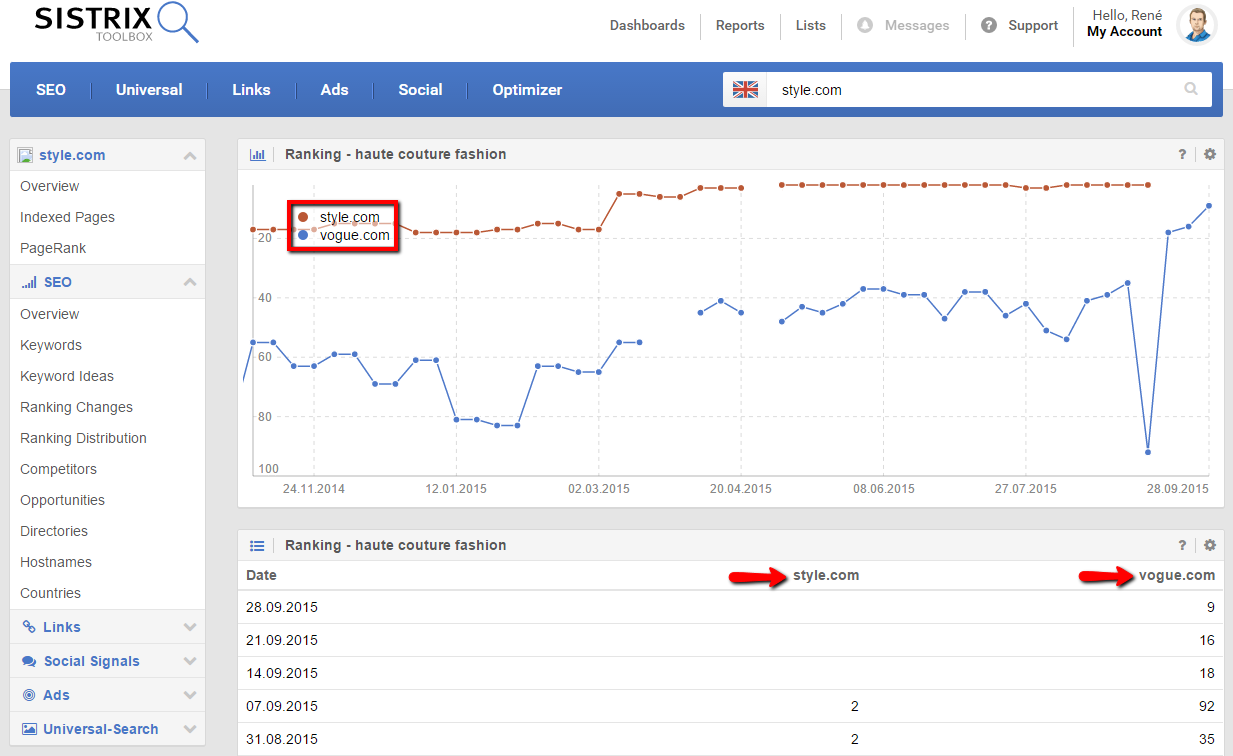Open the Ads tab in the blue navbar
Screen dimensions: 1233x756
pos(334,89)
